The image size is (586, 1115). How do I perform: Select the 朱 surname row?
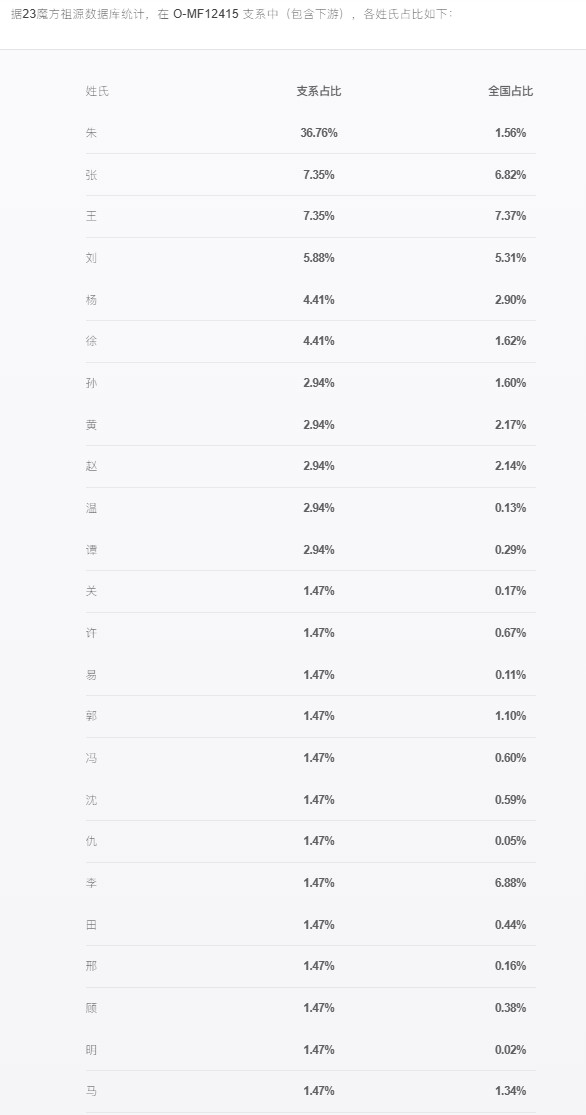311,133
